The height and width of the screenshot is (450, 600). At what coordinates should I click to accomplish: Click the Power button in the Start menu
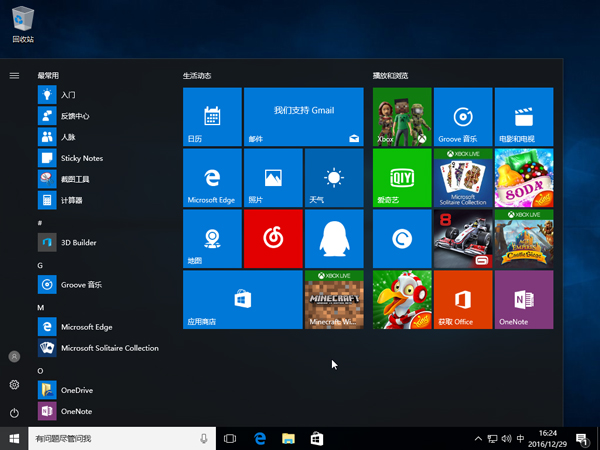(x=14, y=413)
